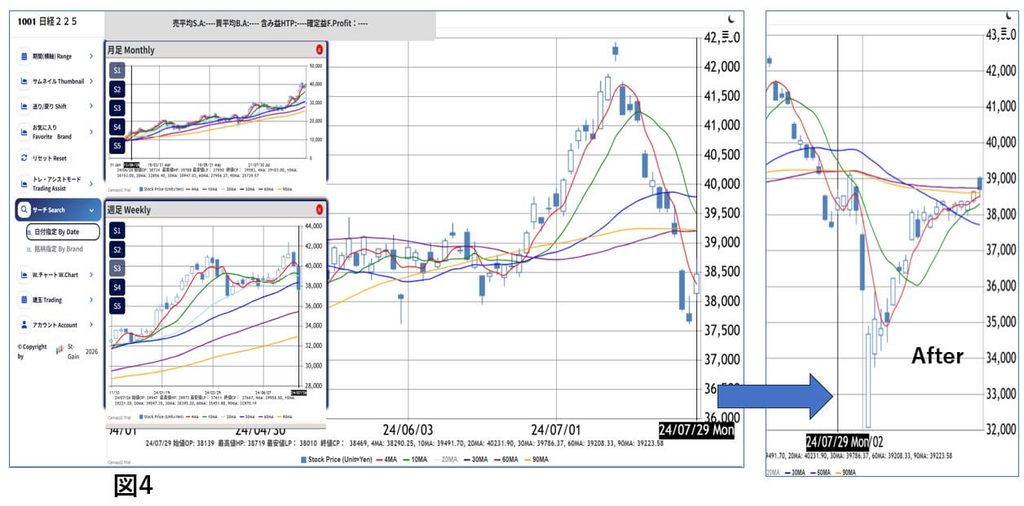The image size is (1024, 506).
Task: Click the Favorite Brand icon
Action: click(x=25, y=133)
